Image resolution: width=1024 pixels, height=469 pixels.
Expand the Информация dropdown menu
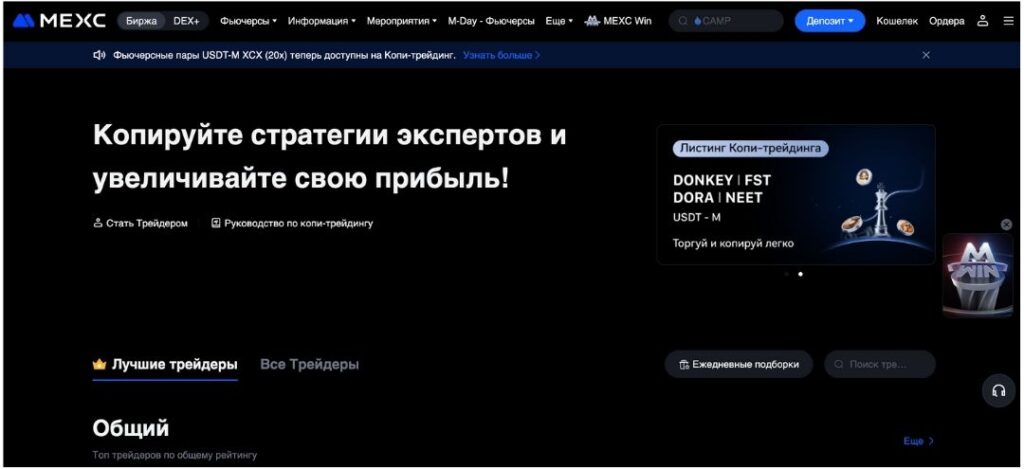[x=321, y=21]
